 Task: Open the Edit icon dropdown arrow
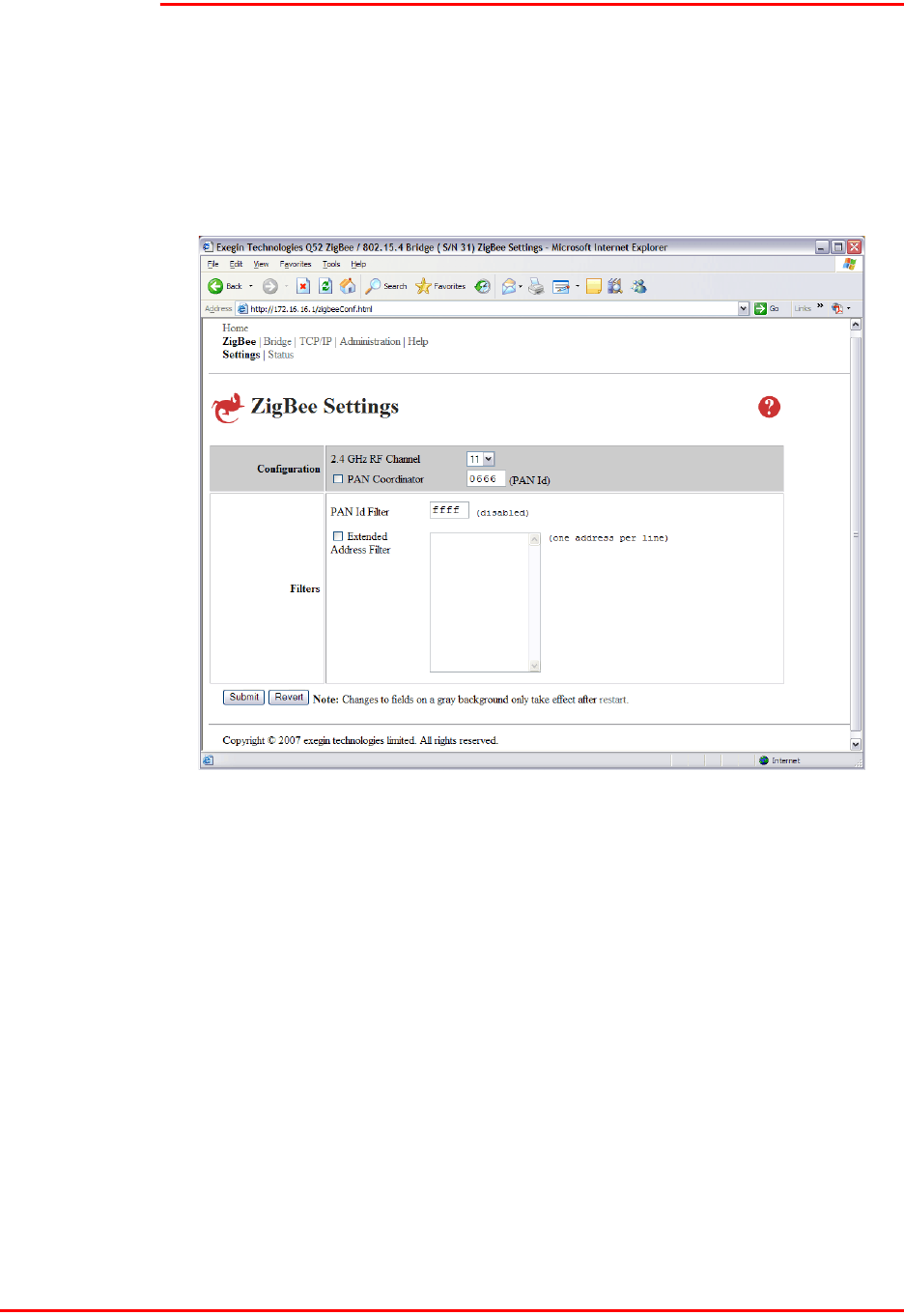[x=578, y=286]
